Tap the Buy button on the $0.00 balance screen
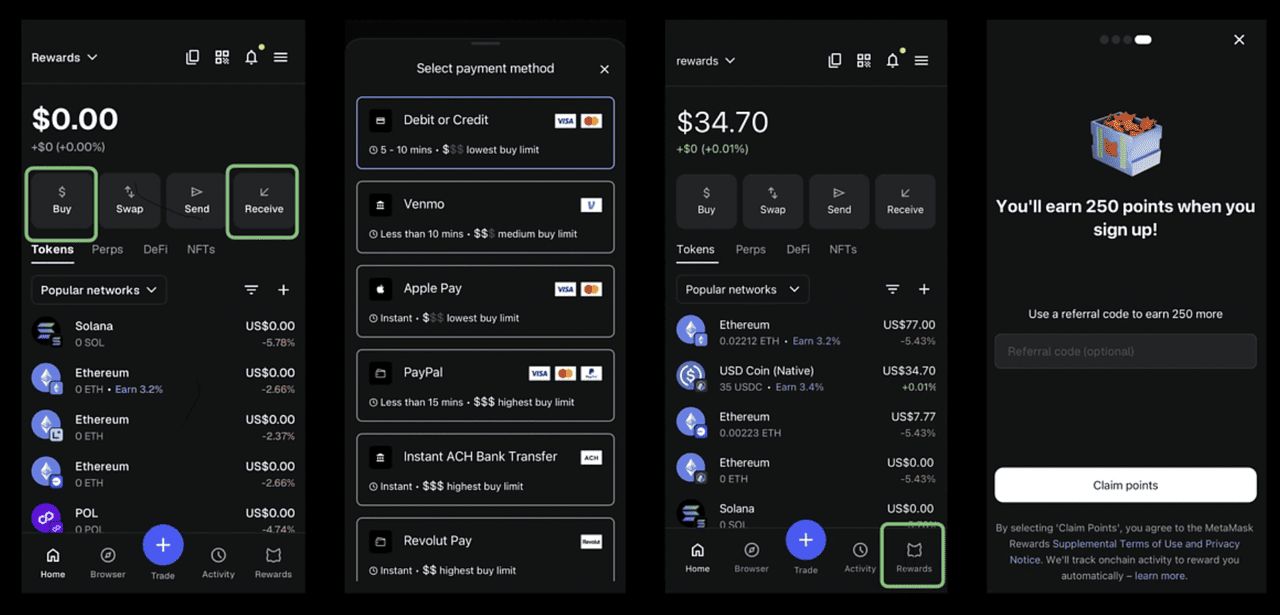Image resolution: width=1280 pixels, height=615 pixels. point(62,199)
